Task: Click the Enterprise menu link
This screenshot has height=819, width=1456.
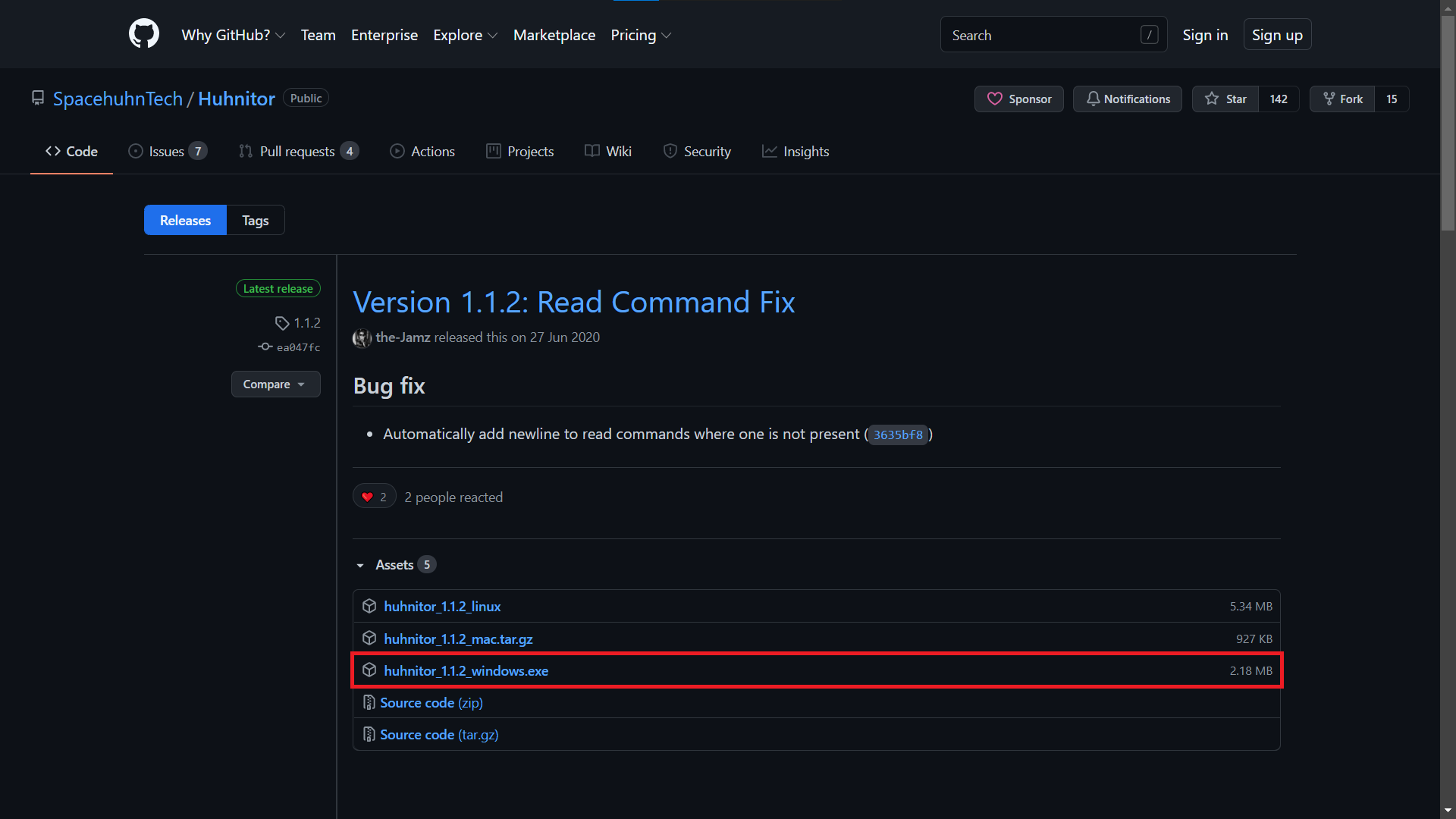Action: point(384,35)
